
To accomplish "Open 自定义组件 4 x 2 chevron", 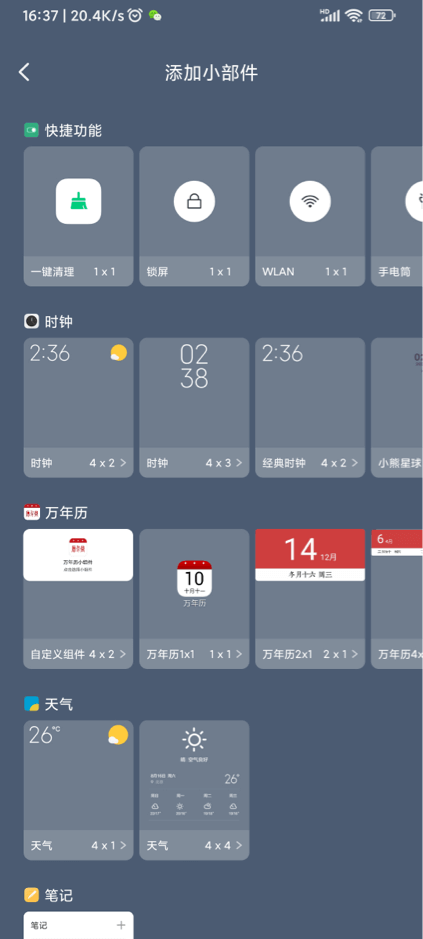I will coord(123,654).
